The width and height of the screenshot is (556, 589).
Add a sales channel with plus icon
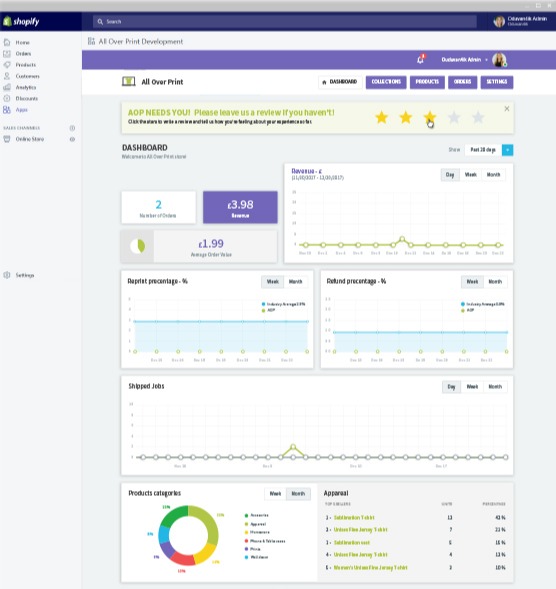coord(72,128)
